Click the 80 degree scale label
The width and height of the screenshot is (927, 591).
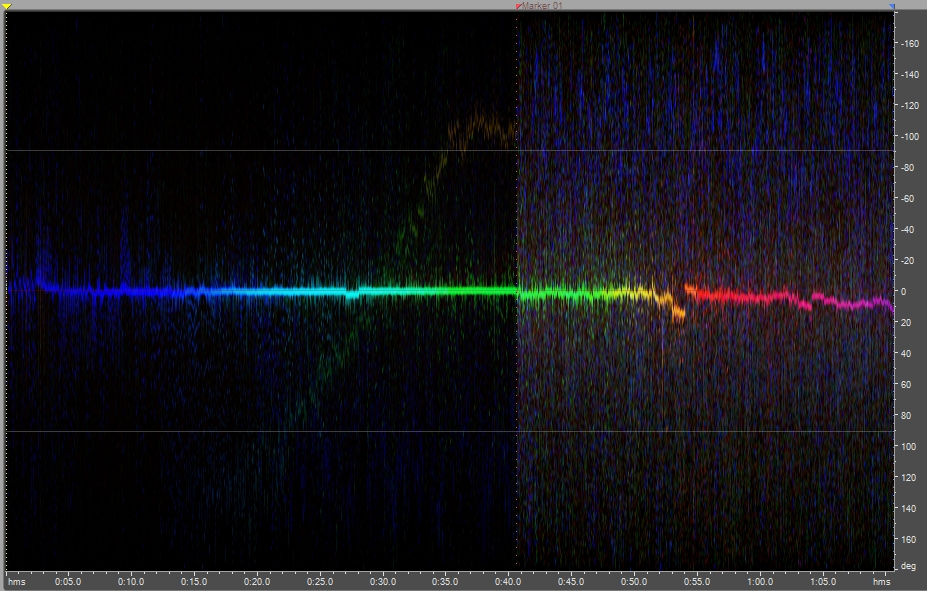[x=906, y=415]
